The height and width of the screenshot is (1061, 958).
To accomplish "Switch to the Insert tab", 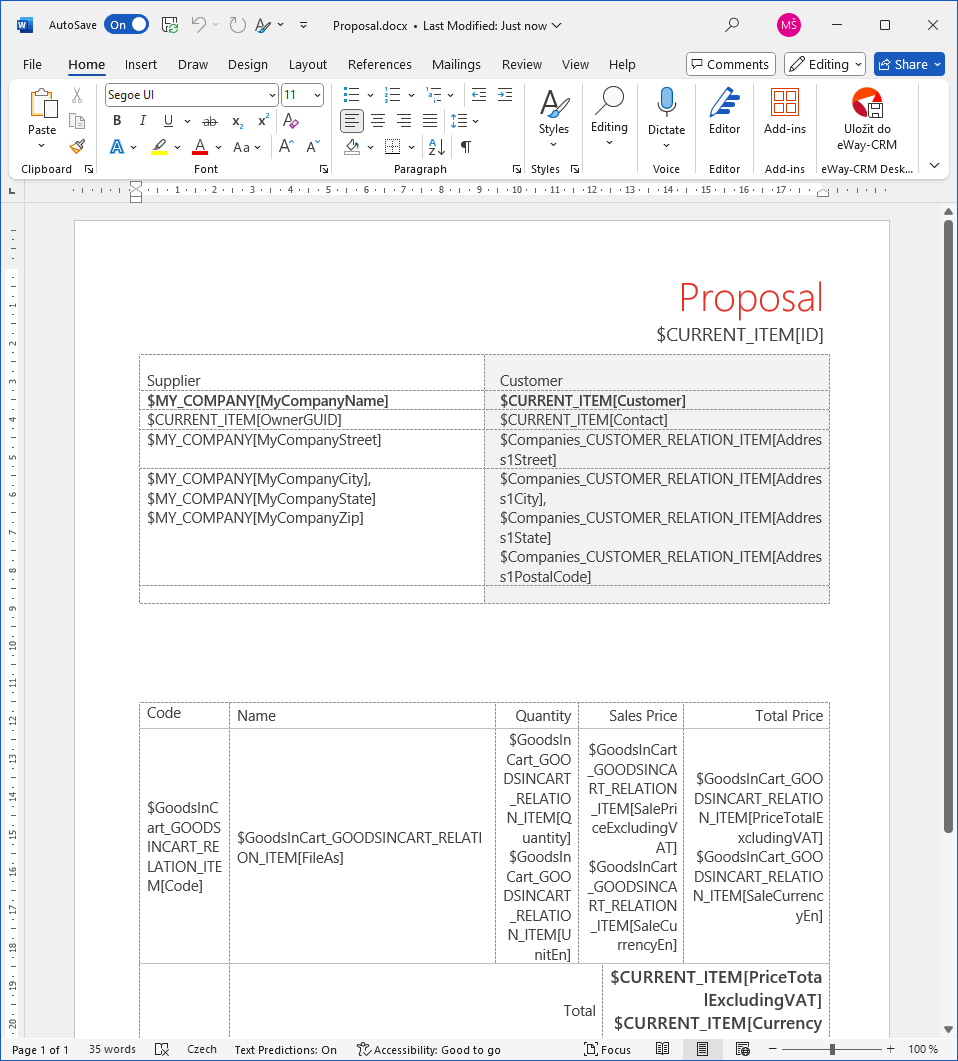I will coord(140,64).
